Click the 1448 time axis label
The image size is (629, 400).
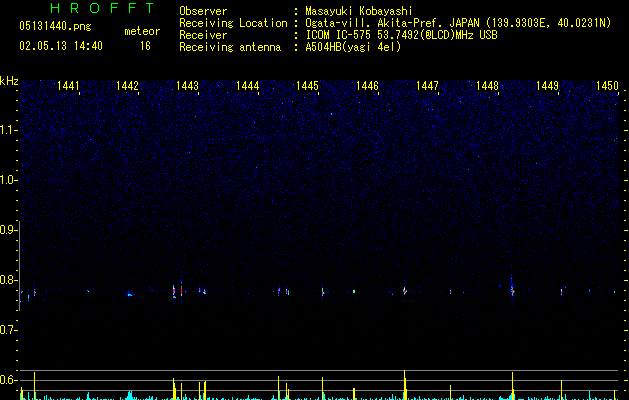487,86
